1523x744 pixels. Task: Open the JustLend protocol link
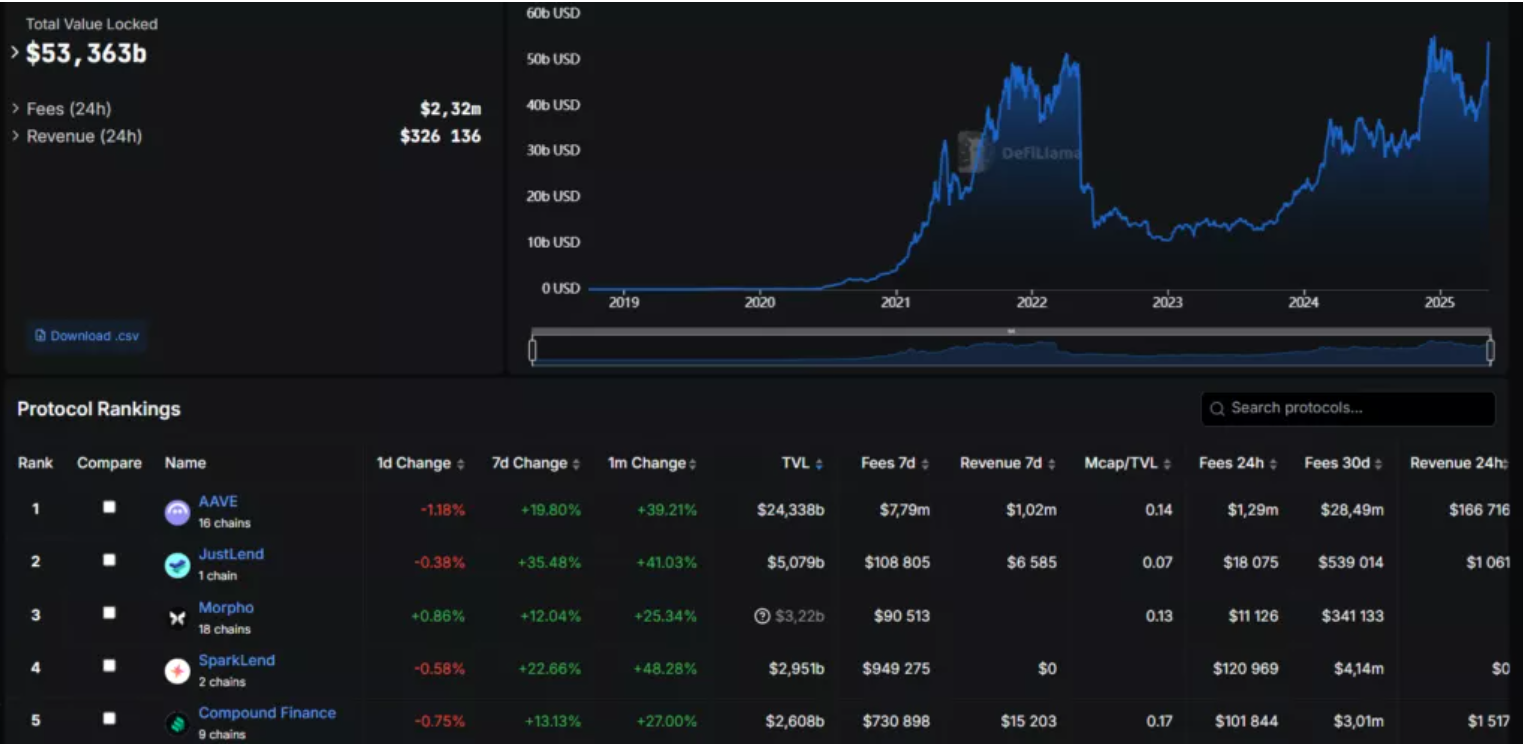[x=231, y=554]
